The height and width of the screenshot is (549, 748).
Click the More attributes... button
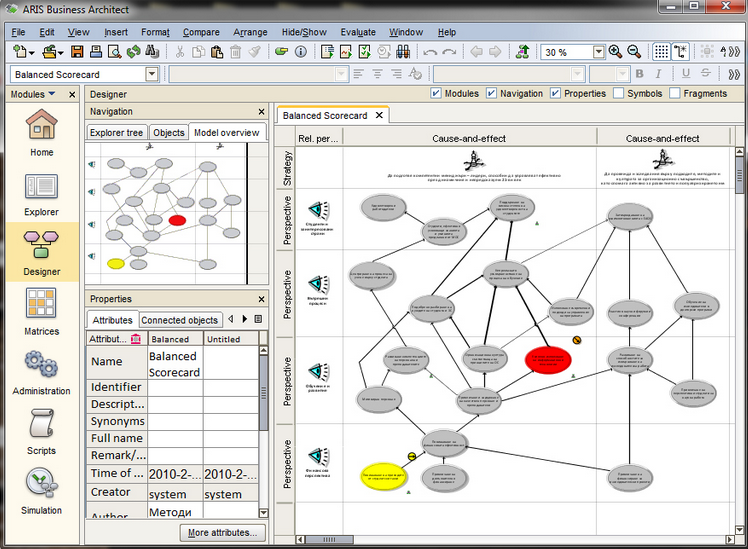pos(223,532)
